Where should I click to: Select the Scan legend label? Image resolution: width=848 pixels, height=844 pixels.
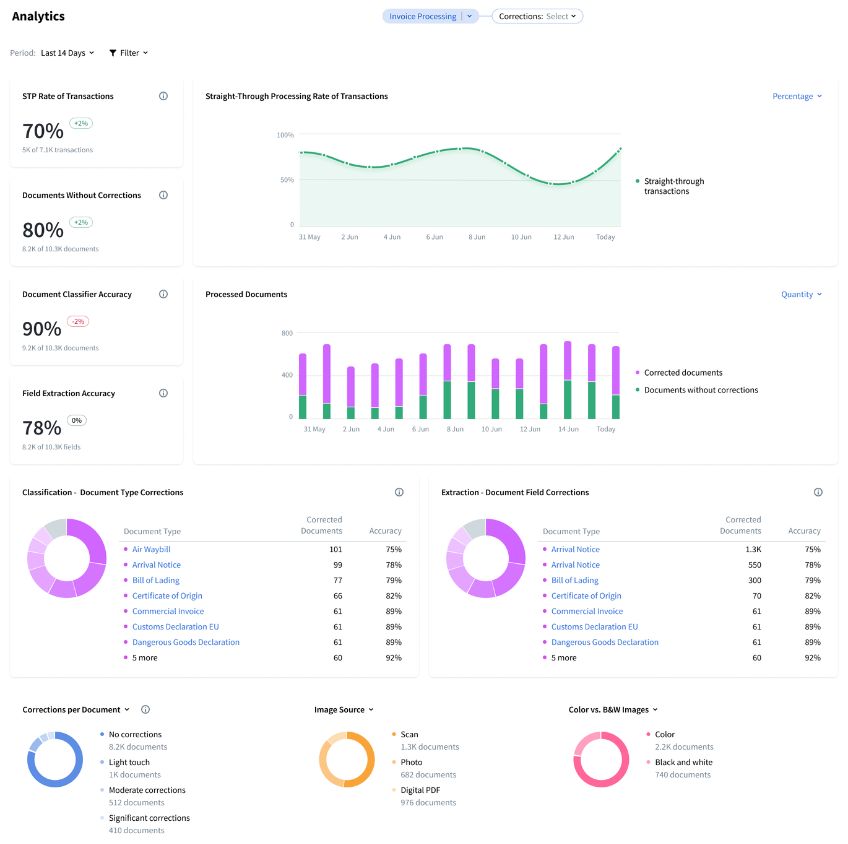pos(409,734)
